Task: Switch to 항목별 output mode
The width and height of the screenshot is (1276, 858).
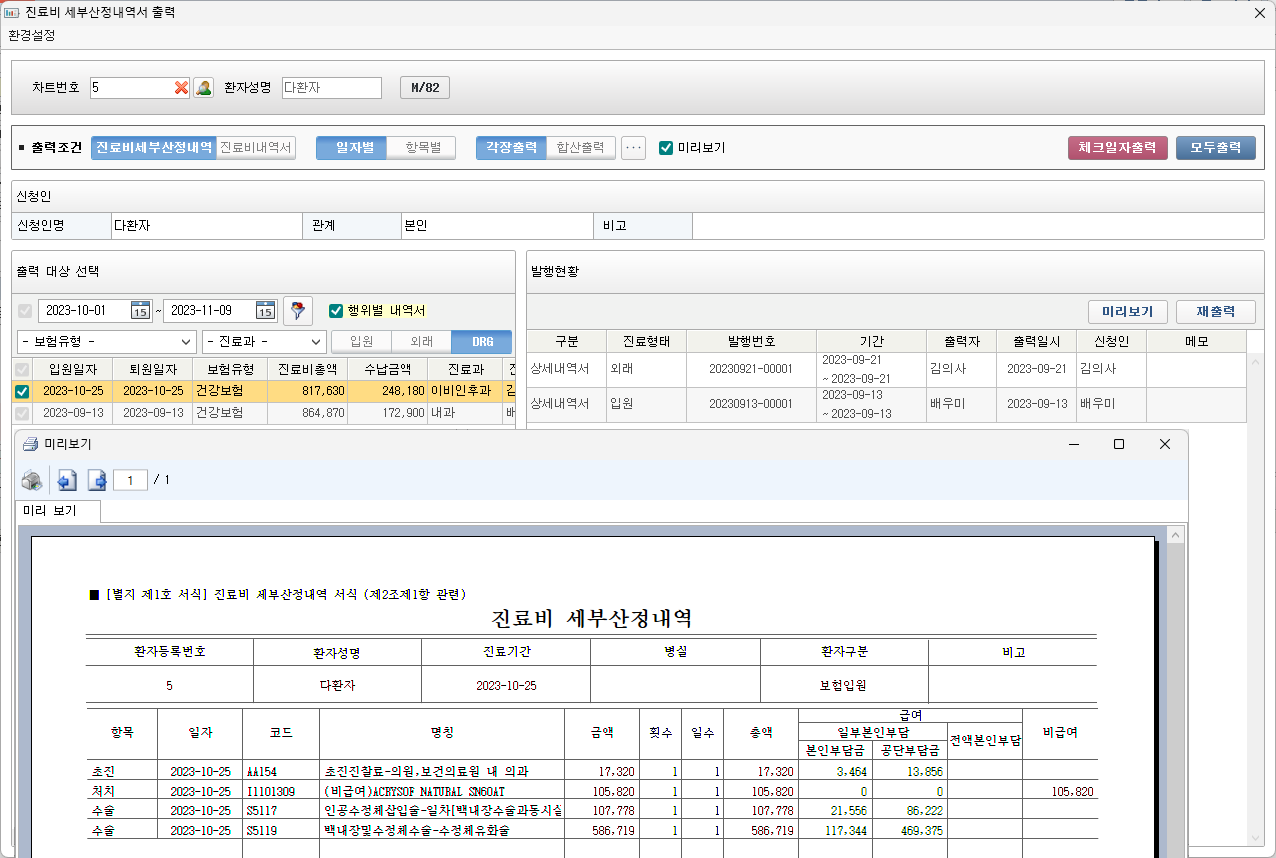Action: click(421, 148)
